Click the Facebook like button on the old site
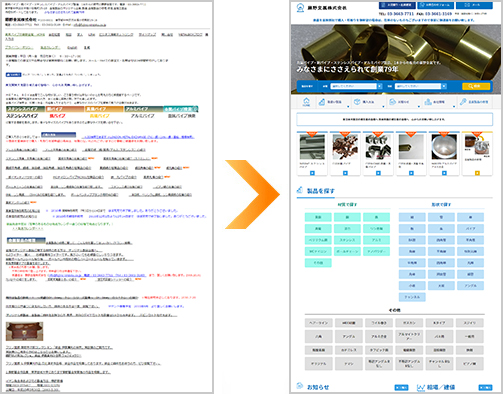Viewport: 503px width, 394px height. click(13, 75)
